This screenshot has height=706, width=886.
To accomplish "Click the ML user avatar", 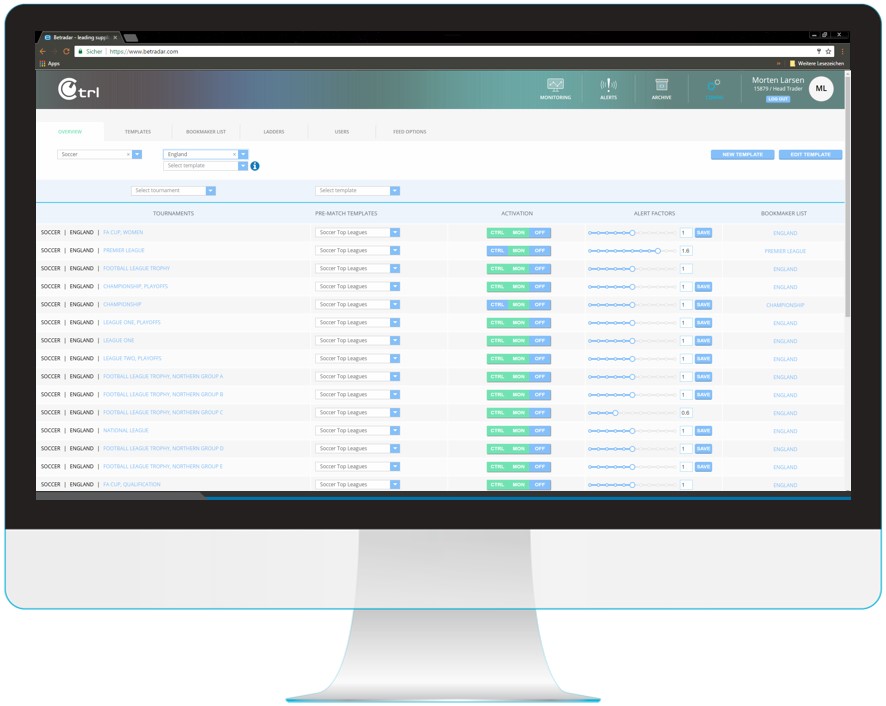I will [x=821, y=89].
